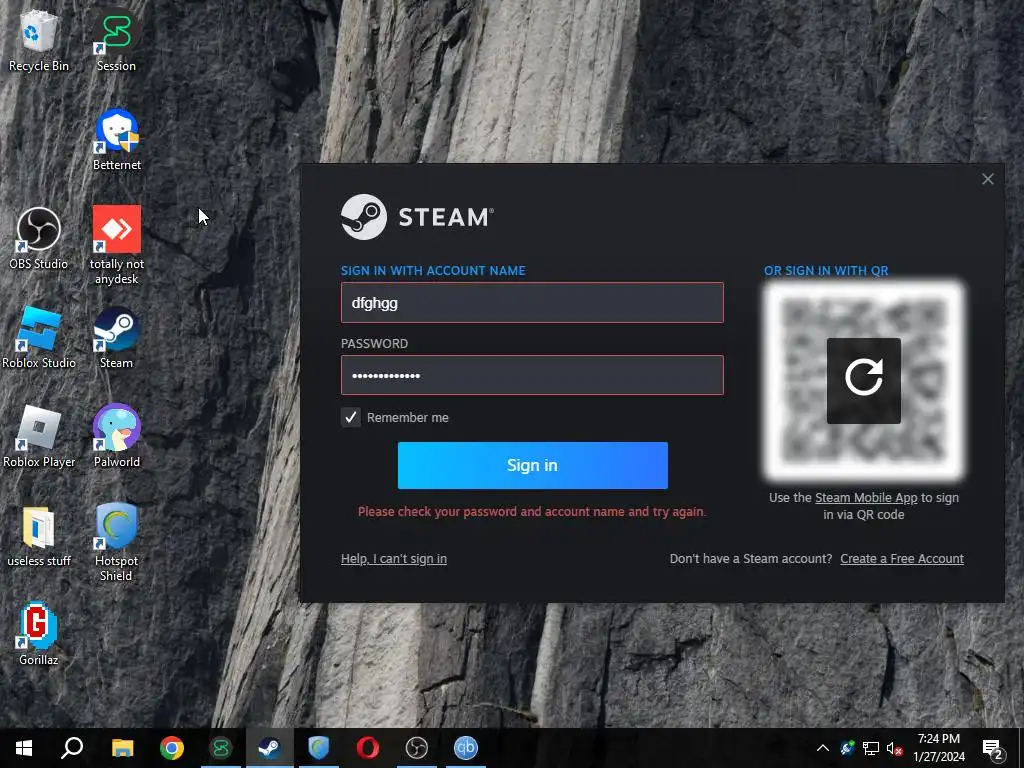Image resolution: width=1024 pixels, height=768 pixels.
Task: Click the Sign in button
Action: point(532,465)
